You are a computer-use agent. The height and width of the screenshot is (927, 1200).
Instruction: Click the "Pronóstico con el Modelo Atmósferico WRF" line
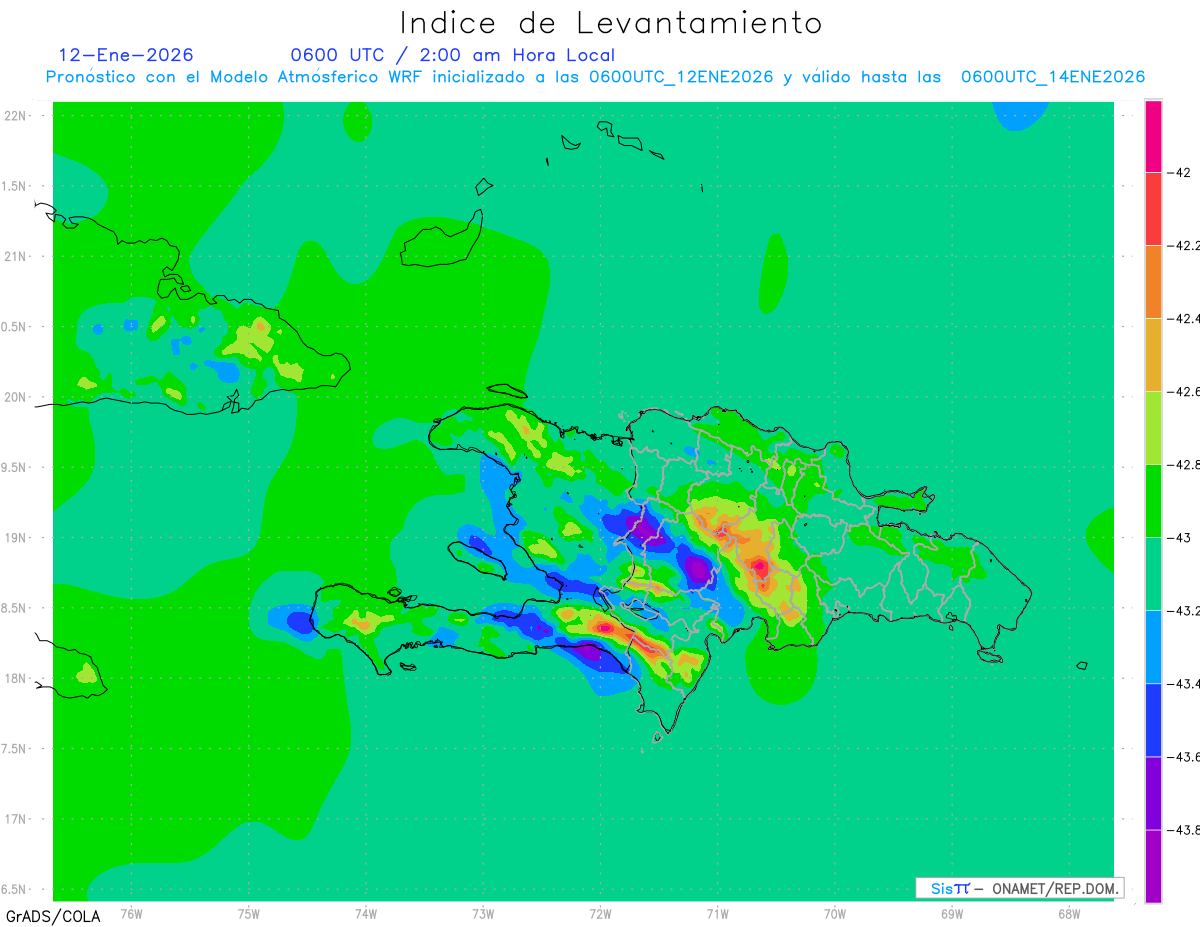point(595,77)
